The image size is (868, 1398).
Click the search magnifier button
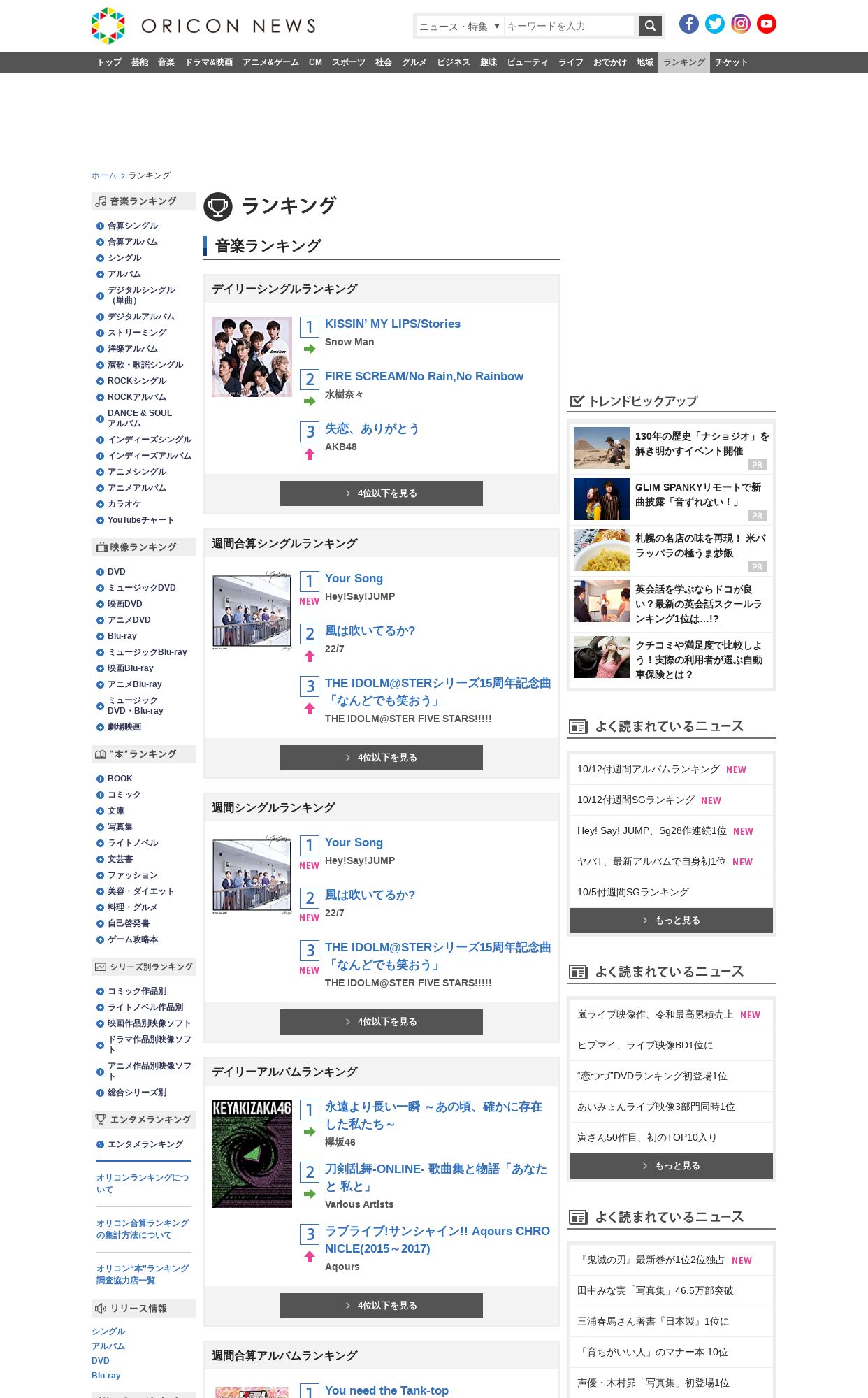pos(650,26)
